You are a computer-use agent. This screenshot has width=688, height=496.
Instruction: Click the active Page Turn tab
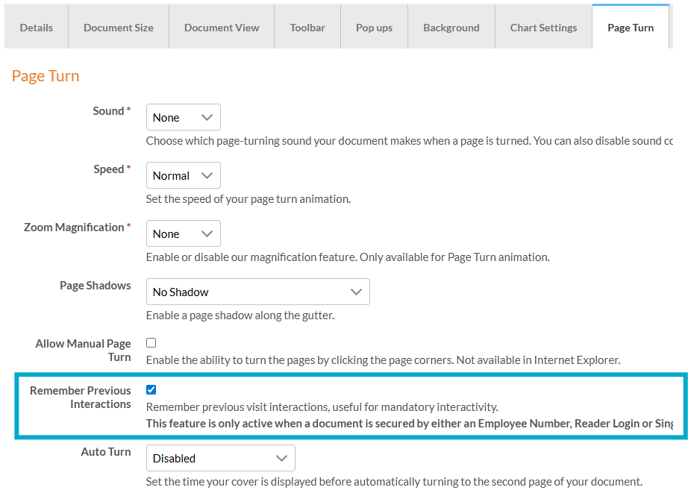pyautogui.click(x=630, y=27)
